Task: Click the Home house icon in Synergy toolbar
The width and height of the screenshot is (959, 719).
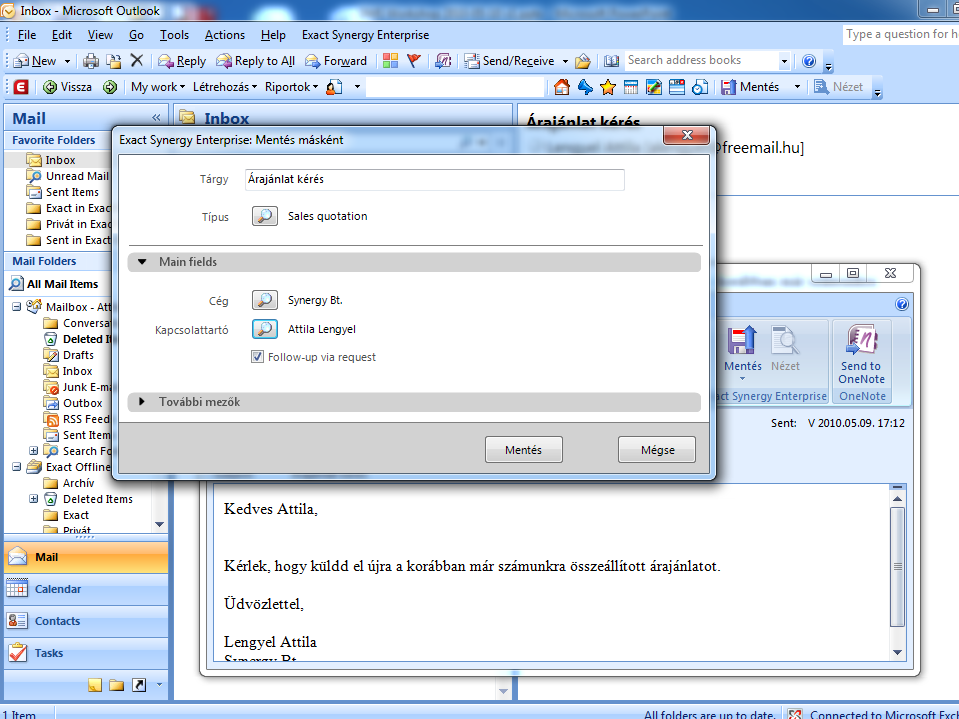Action: [x=561, y=87]
